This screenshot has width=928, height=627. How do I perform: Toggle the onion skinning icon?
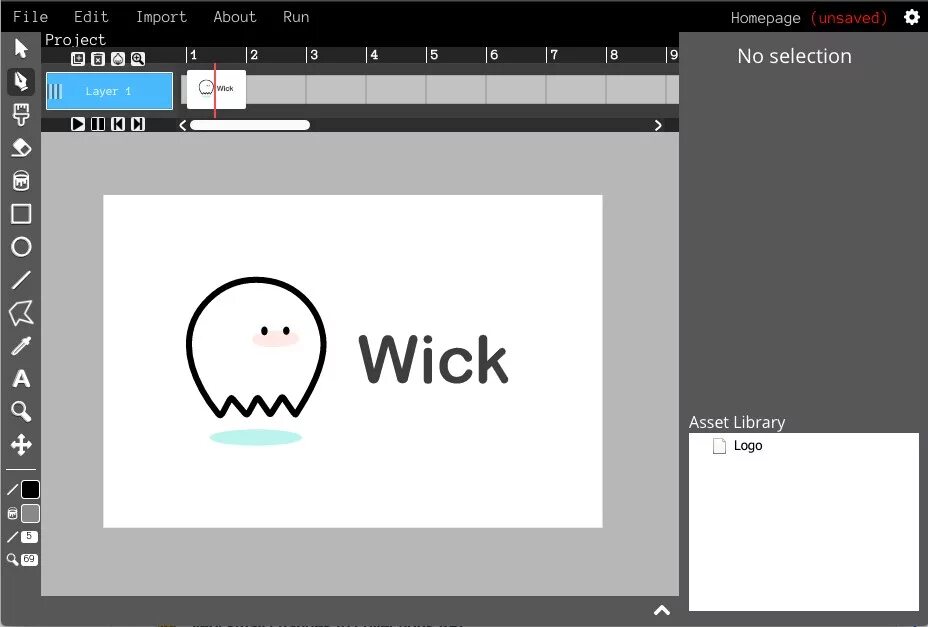118,59
